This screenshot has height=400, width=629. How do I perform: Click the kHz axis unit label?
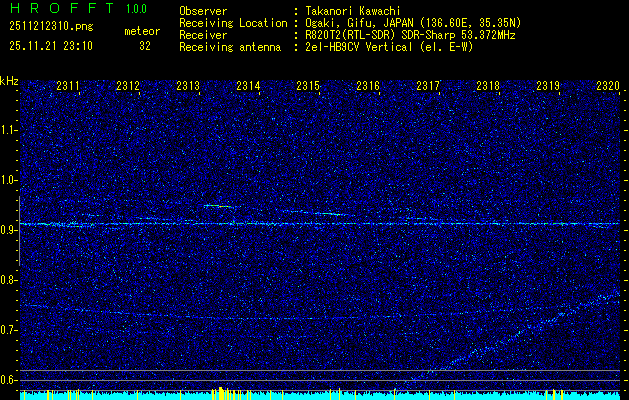tap(9, 81)
